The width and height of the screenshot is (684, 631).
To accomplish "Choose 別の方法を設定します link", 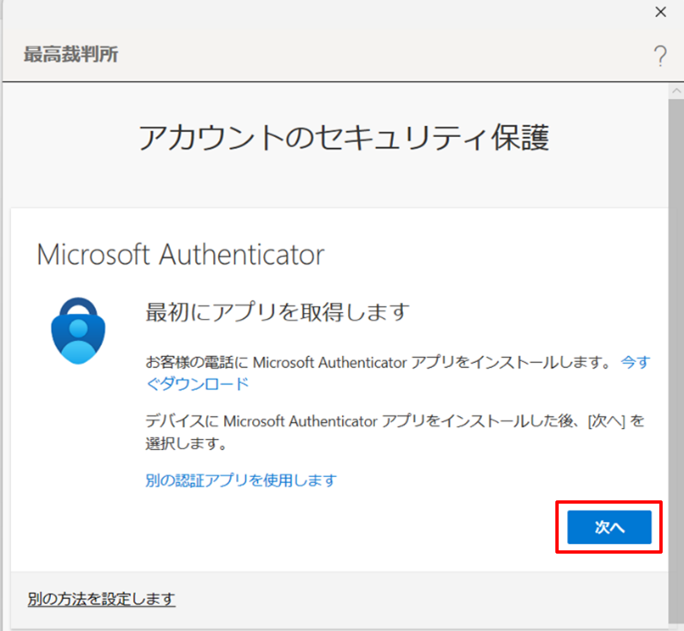I will tap(101, 599).
